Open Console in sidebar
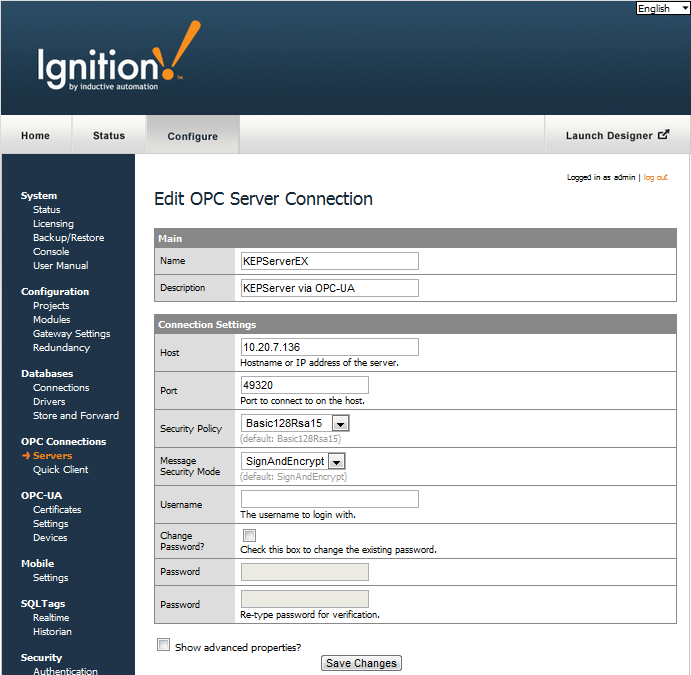691x675 pixels. pos(51,252)
